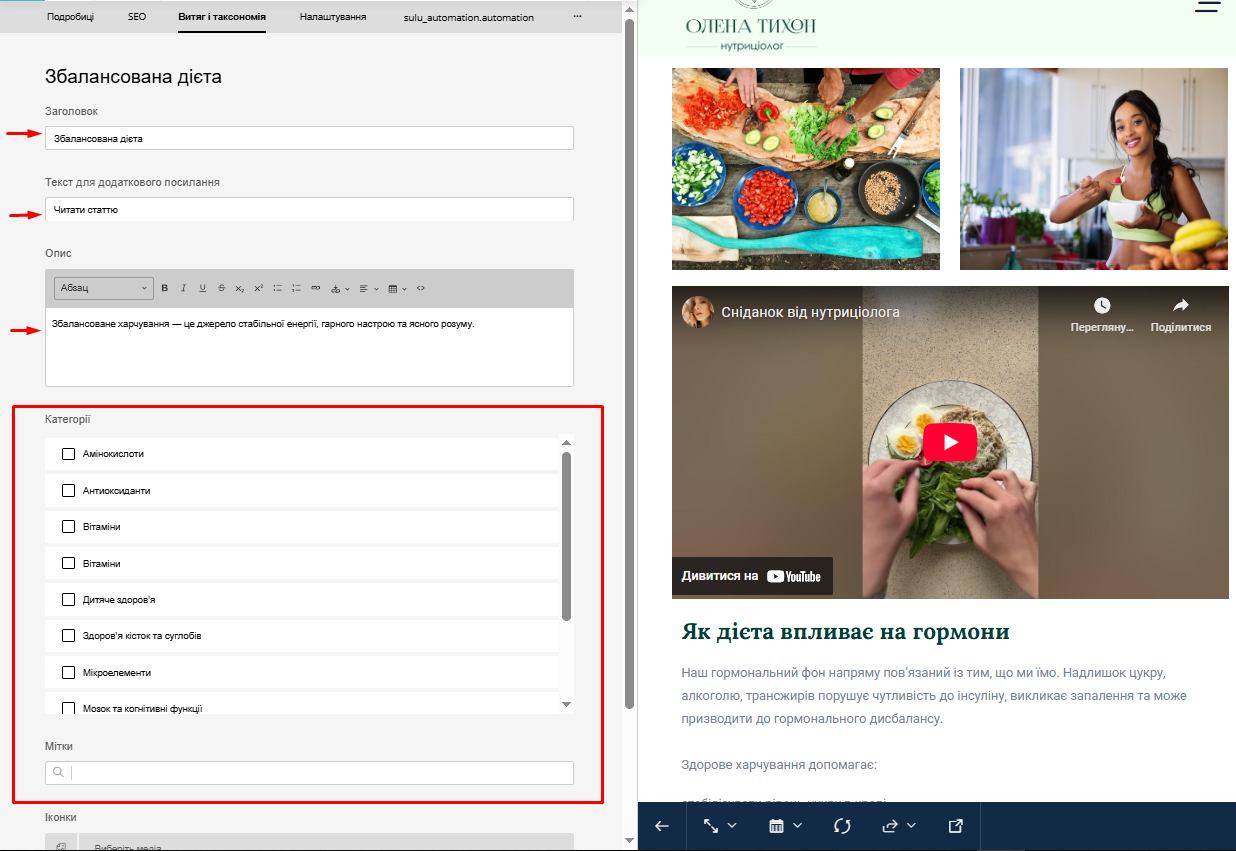This screenshot has width=1236, height=851.
Task: Click the insert link icon
Action: click(x=315, y=288)
